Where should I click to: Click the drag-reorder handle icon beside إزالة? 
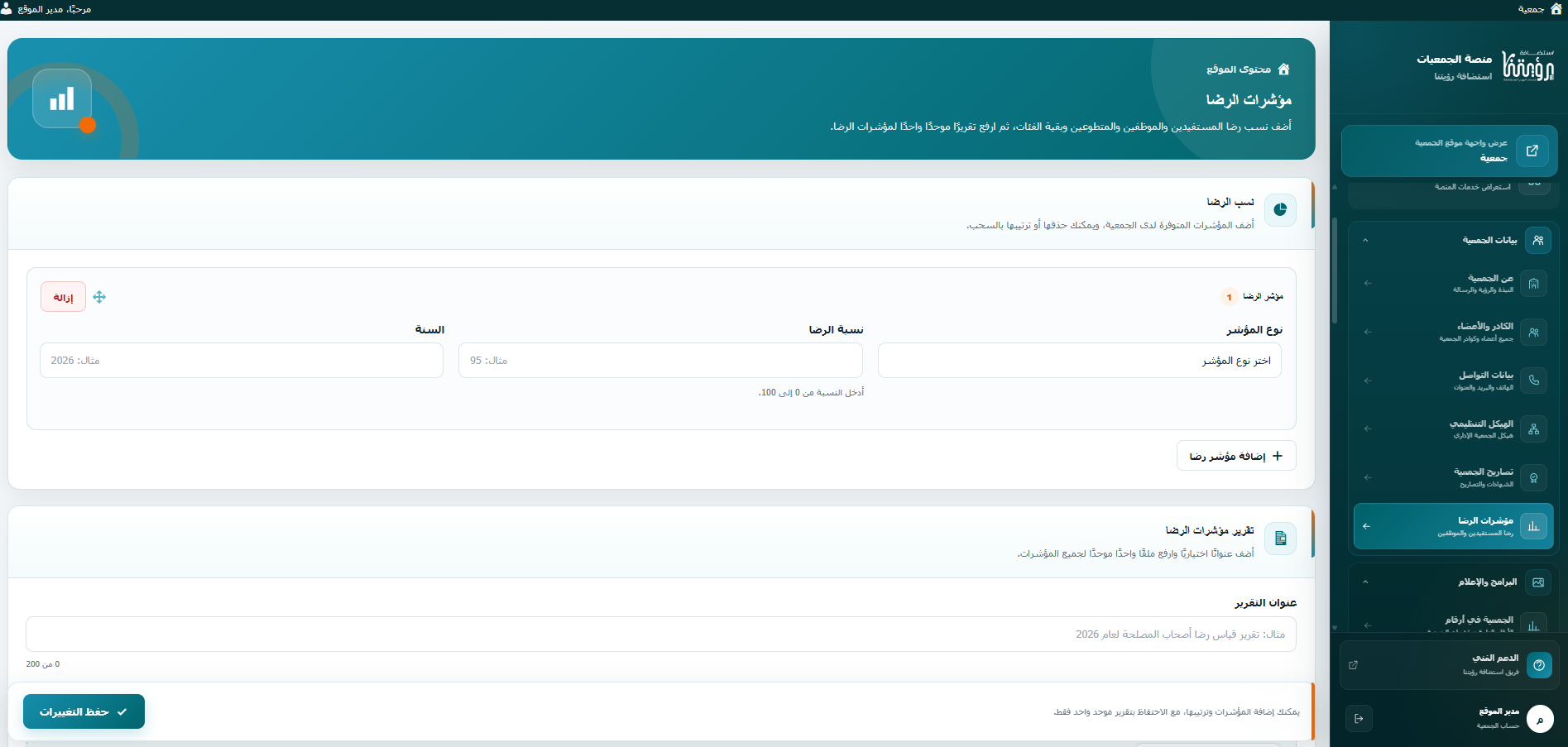click(99, 297)
